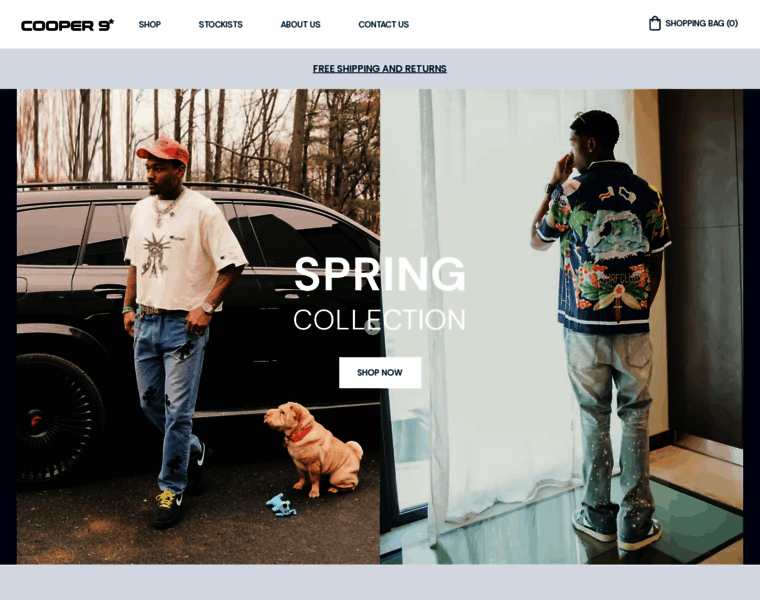Click the Cooper 9 logo

pyautogui.click(x=67, y=25)
